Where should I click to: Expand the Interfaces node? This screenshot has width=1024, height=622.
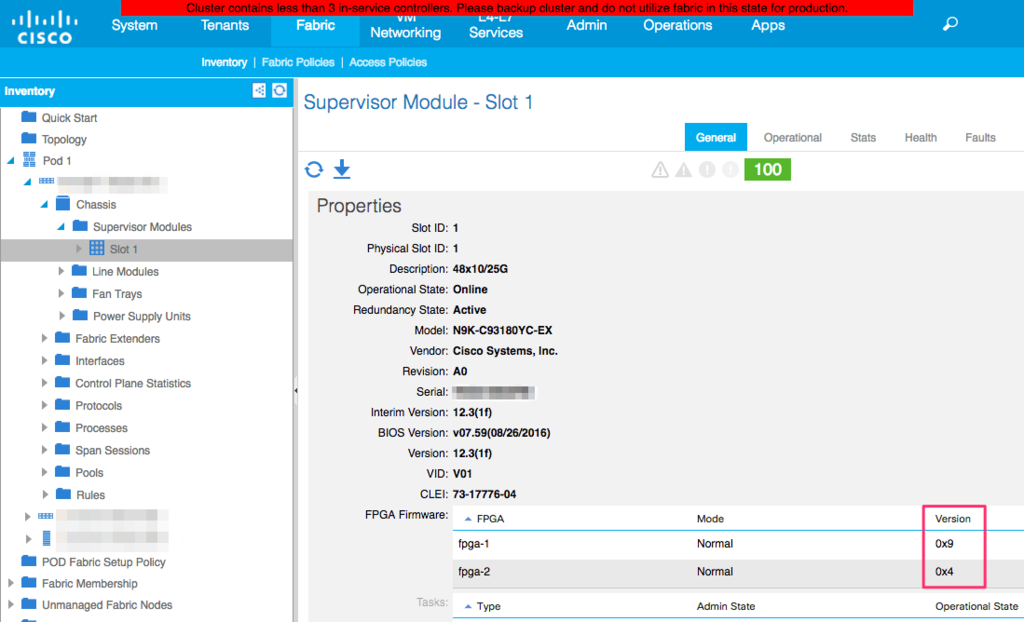pyautogui.click(x=44, y=361)
